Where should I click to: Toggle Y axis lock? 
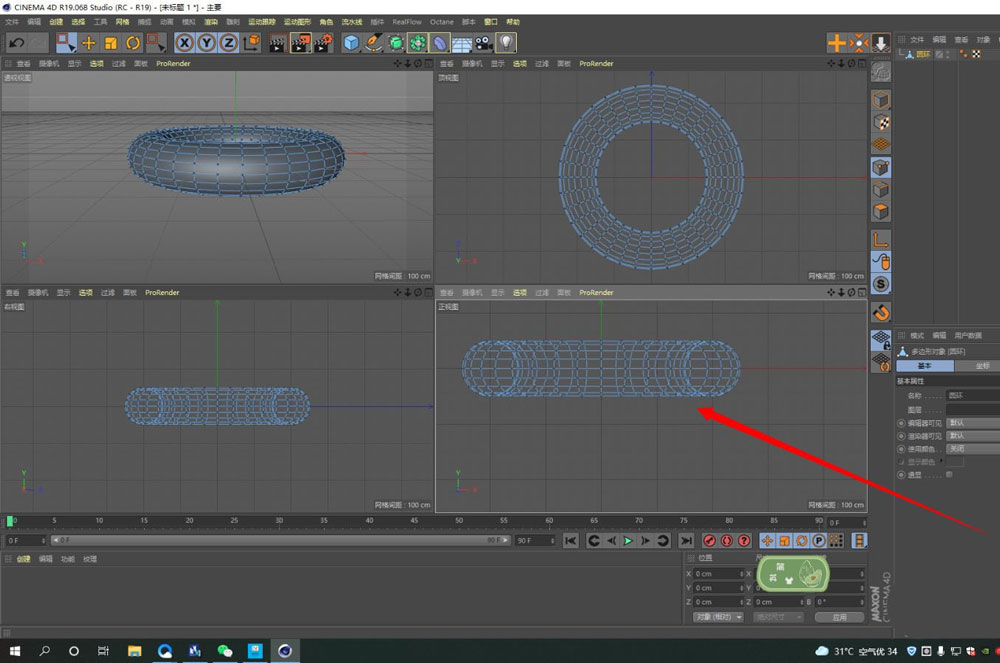(x=206, y=42)
